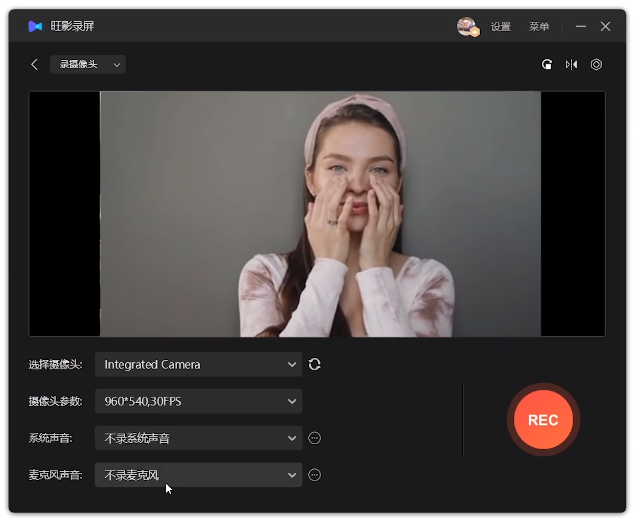Rotate the camera image with rotate icon
This screenshot has height=525, width=642.
547,64
